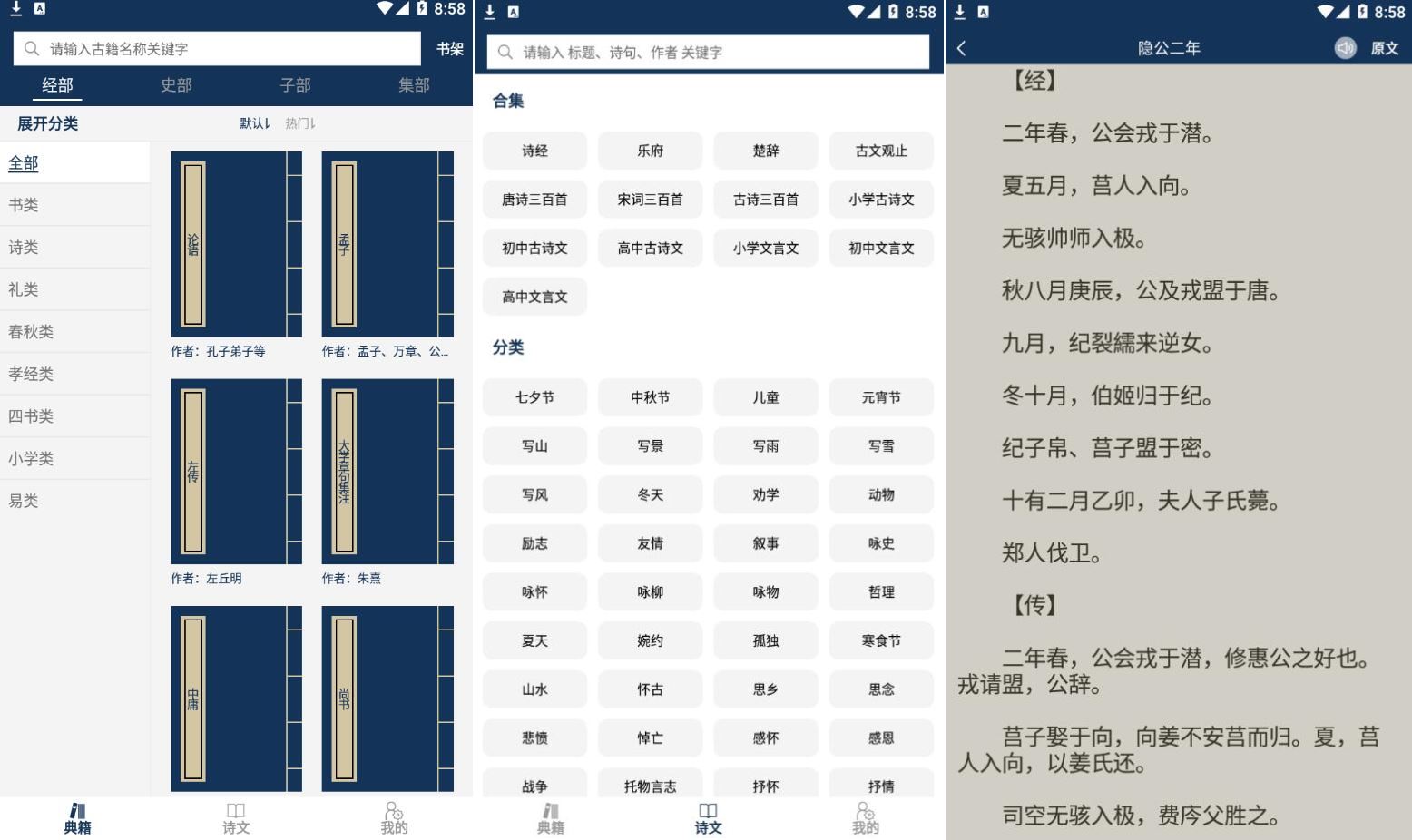Tap download status icon on first screen
The image size is (1412, 840).
click(x=15, y=8)
